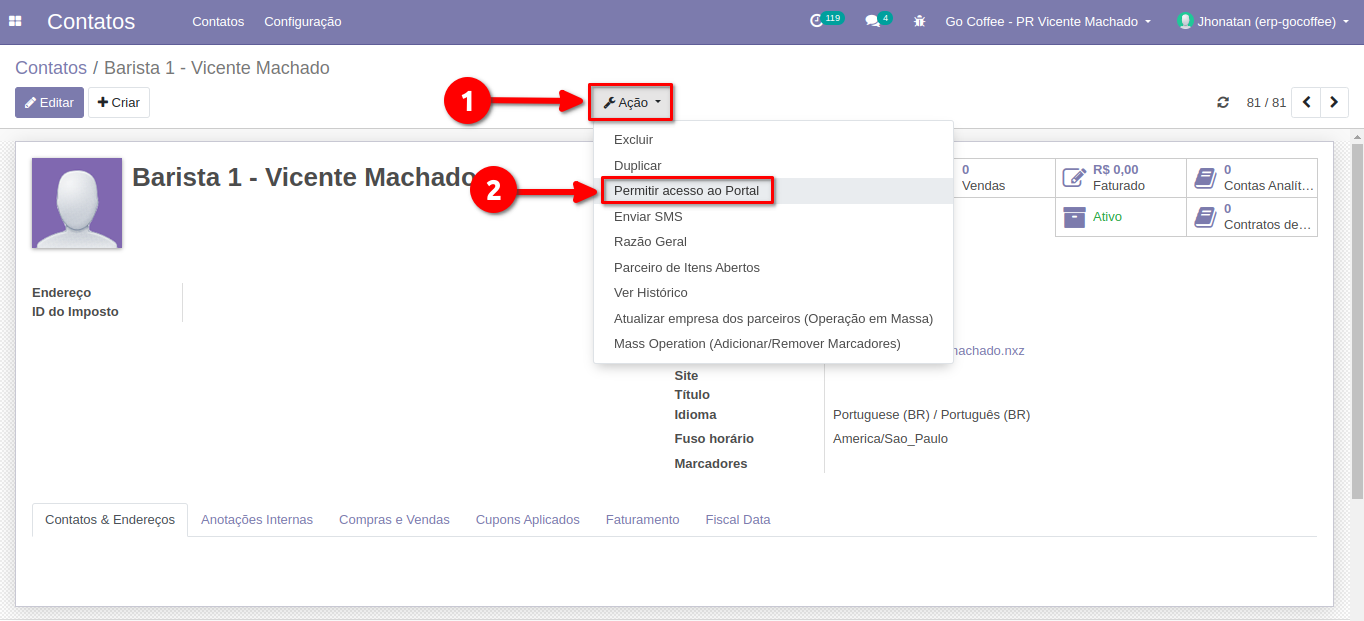Click the Contatos breadcrumb link

51,68
